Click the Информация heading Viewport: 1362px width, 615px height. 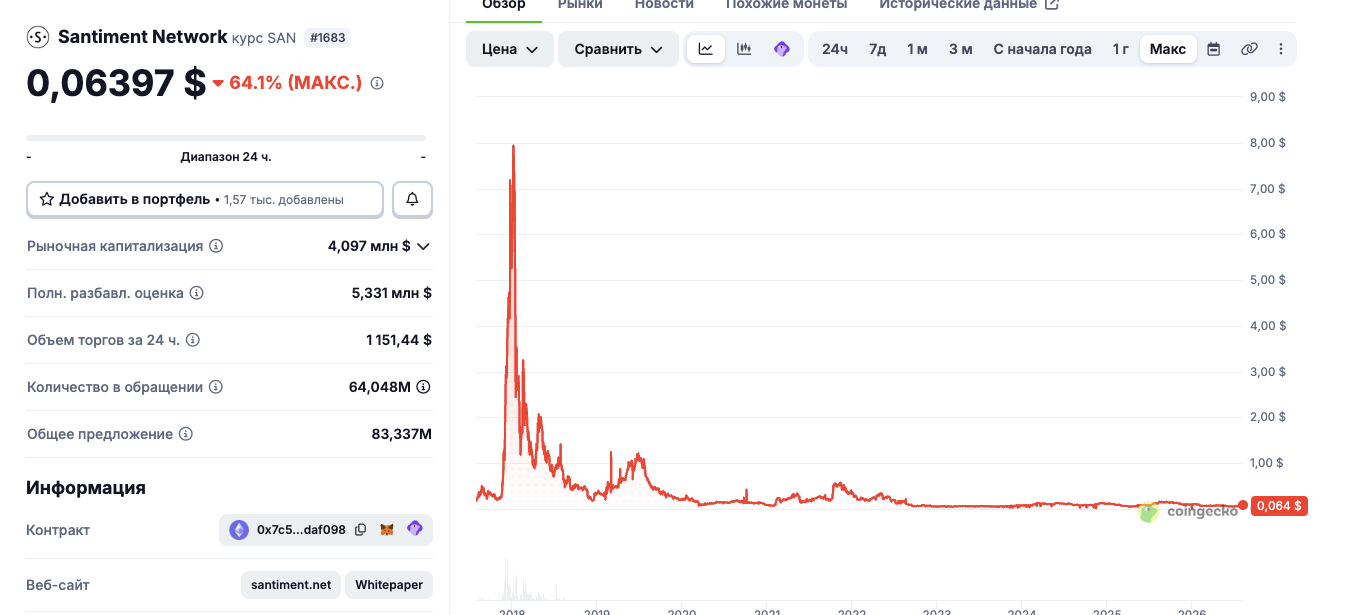[86, 488]
